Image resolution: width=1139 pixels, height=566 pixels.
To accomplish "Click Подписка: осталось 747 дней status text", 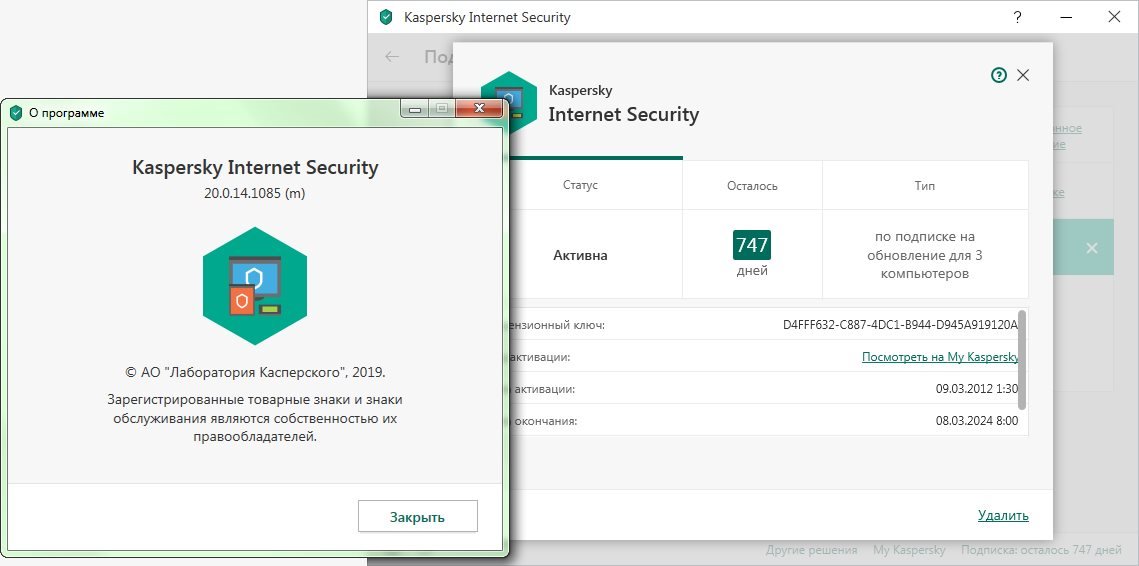I will coord(1041,550).
